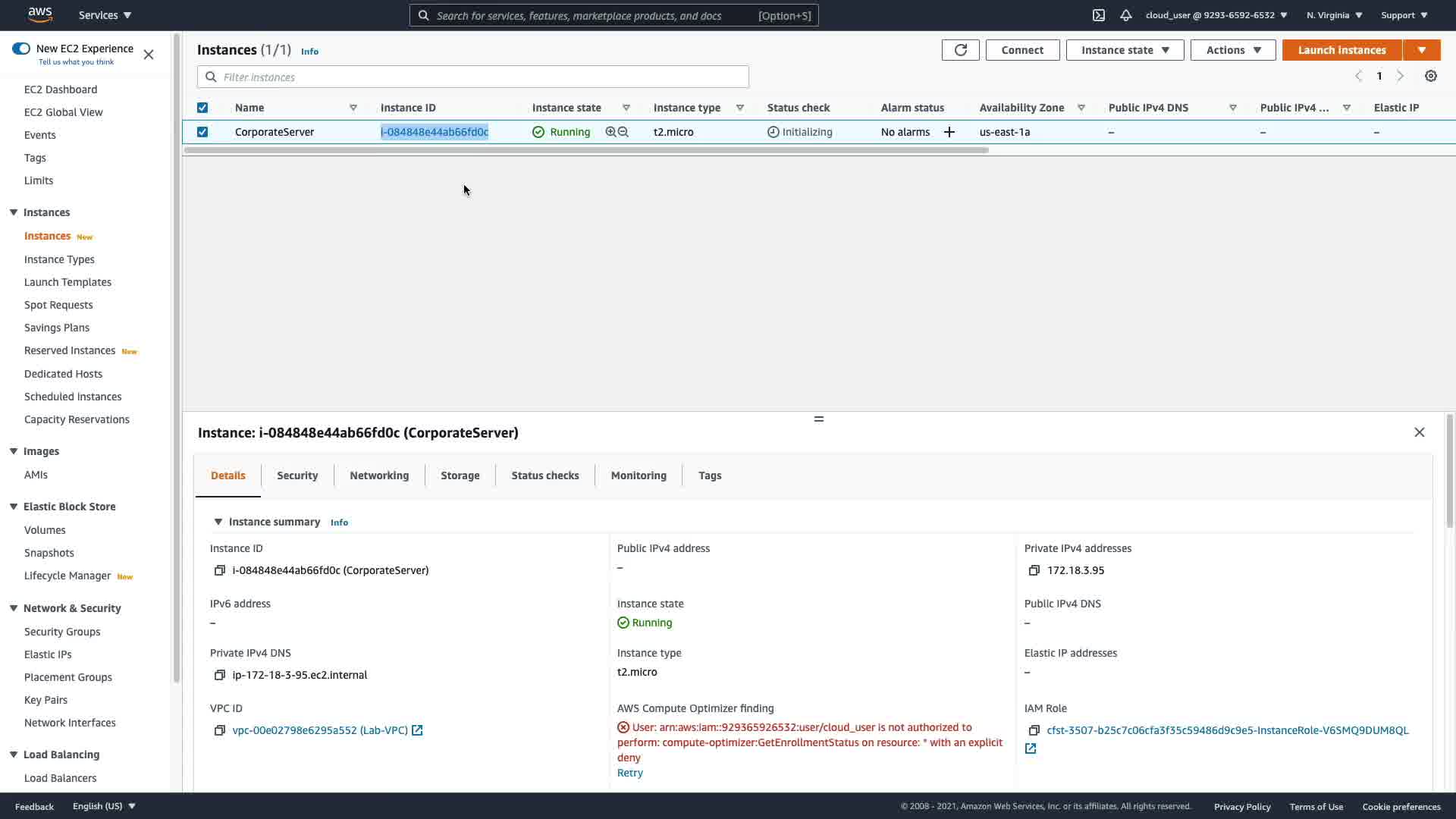
Task: Click the refresh instances icon button
Action: pos(960,50)
